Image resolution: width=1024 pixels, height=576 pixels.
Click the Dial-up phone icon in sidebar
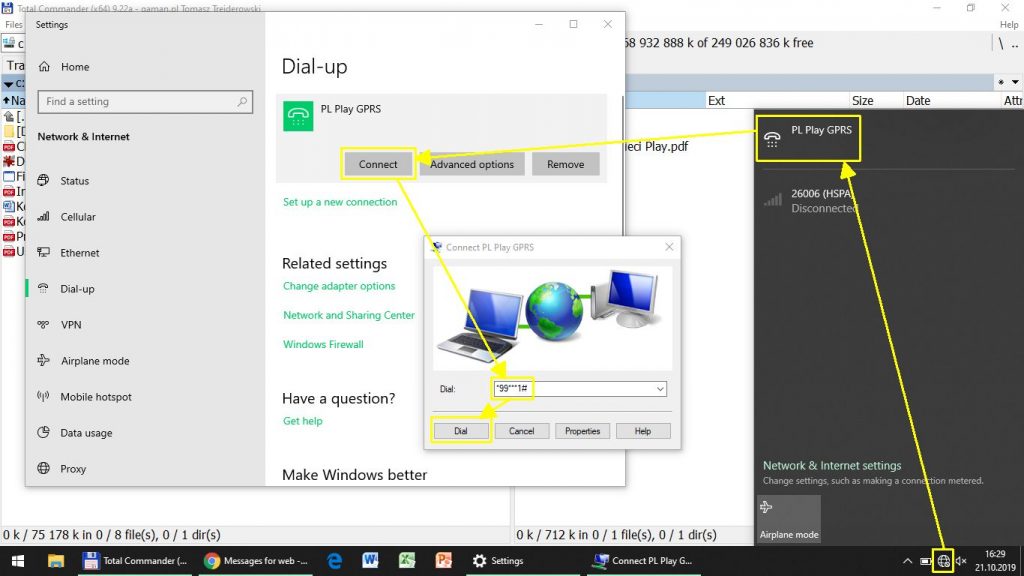click(x=43, y=288)
